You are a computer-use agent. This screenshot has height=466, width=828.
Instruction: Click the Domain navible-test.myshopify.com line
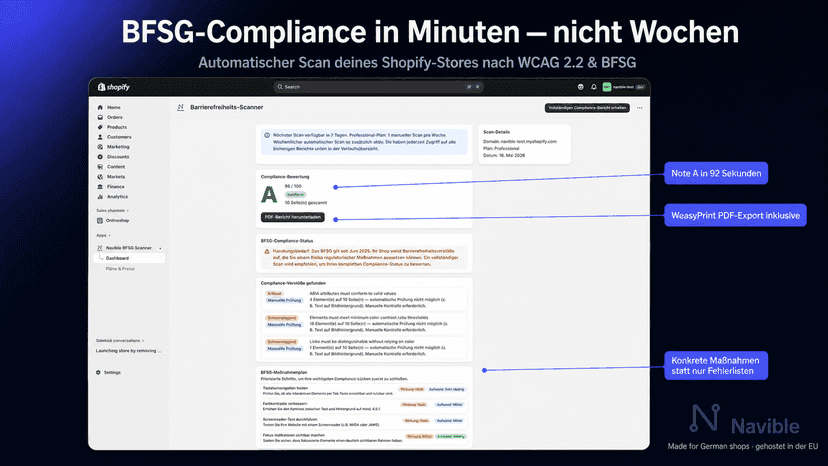click(x=520, y=142)
